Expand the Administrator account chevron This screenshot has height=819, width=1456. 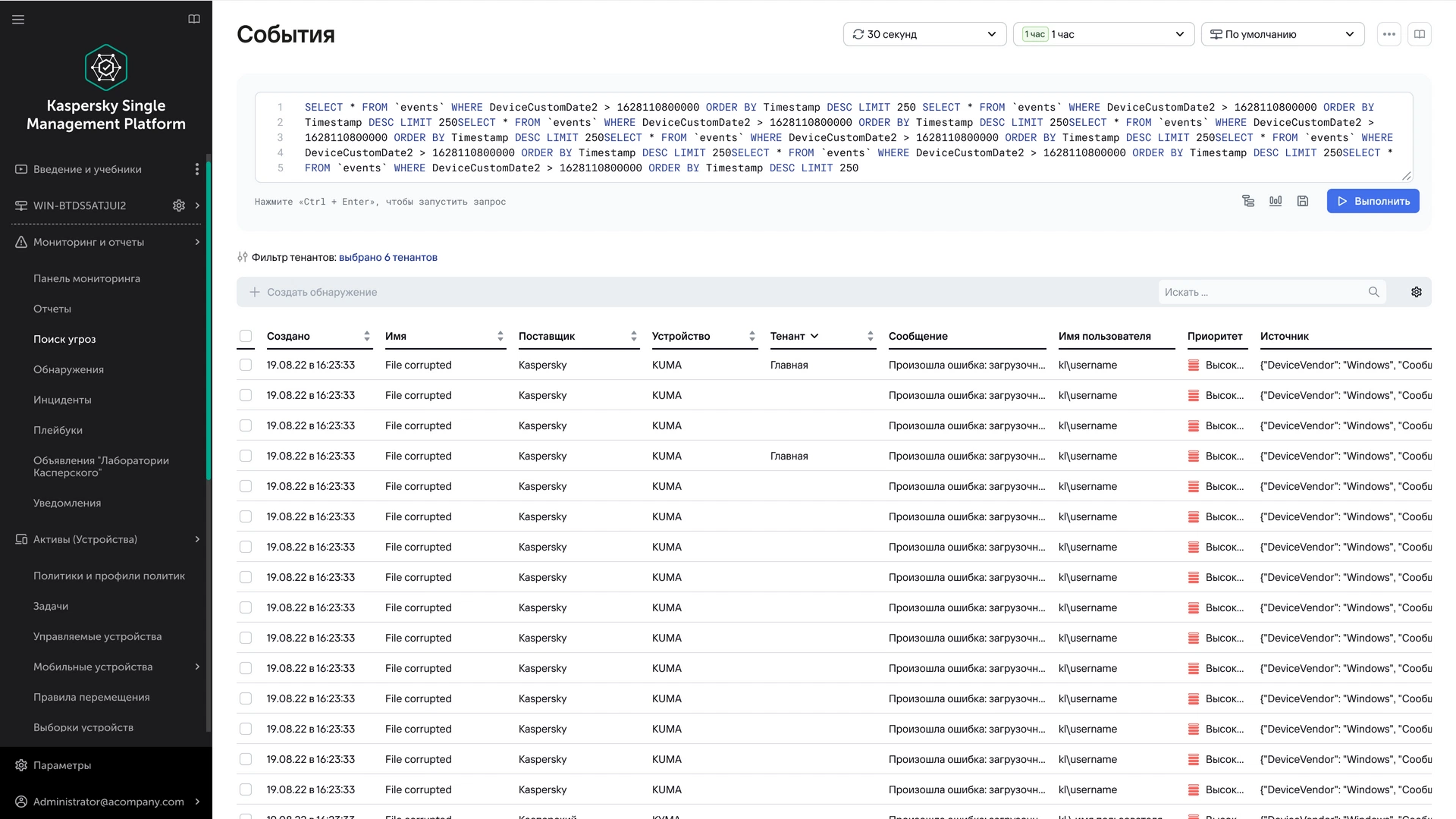197,802
